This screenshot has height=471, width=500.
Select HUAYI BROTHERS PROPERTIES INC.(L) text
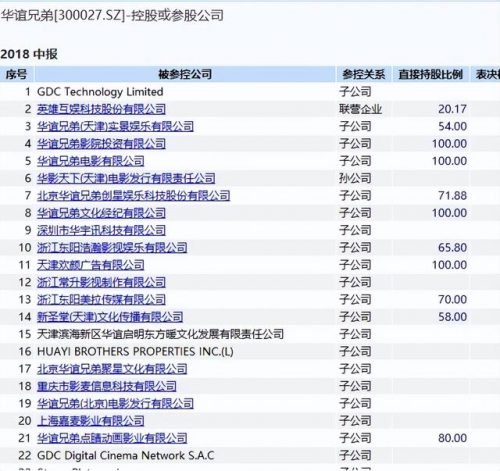pyautogui.click(x=135, y=352)
